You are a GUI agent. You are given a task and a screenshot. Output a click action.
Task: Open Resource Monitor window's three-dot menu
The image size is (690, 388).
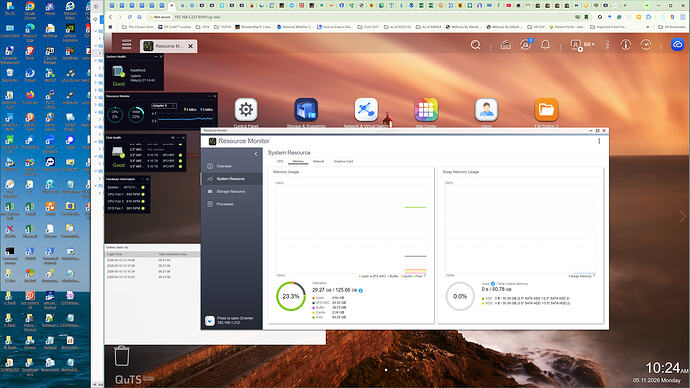point(599,141)
